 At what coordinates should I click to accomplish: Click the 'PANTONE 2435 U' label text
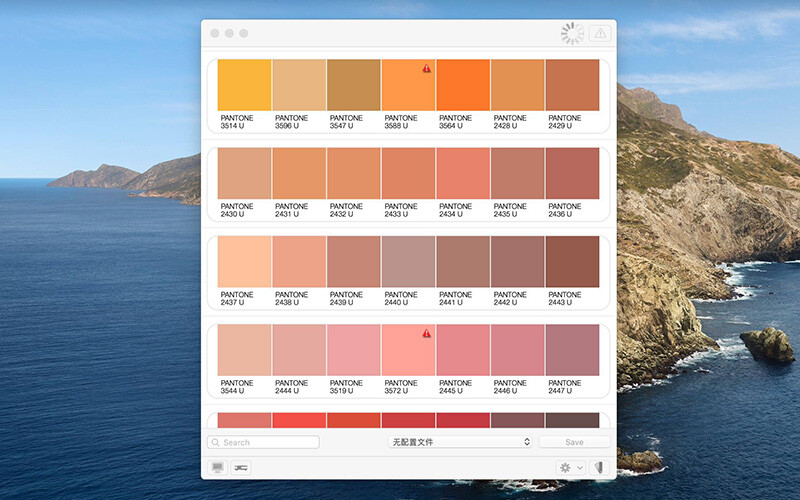click(510, 210)
